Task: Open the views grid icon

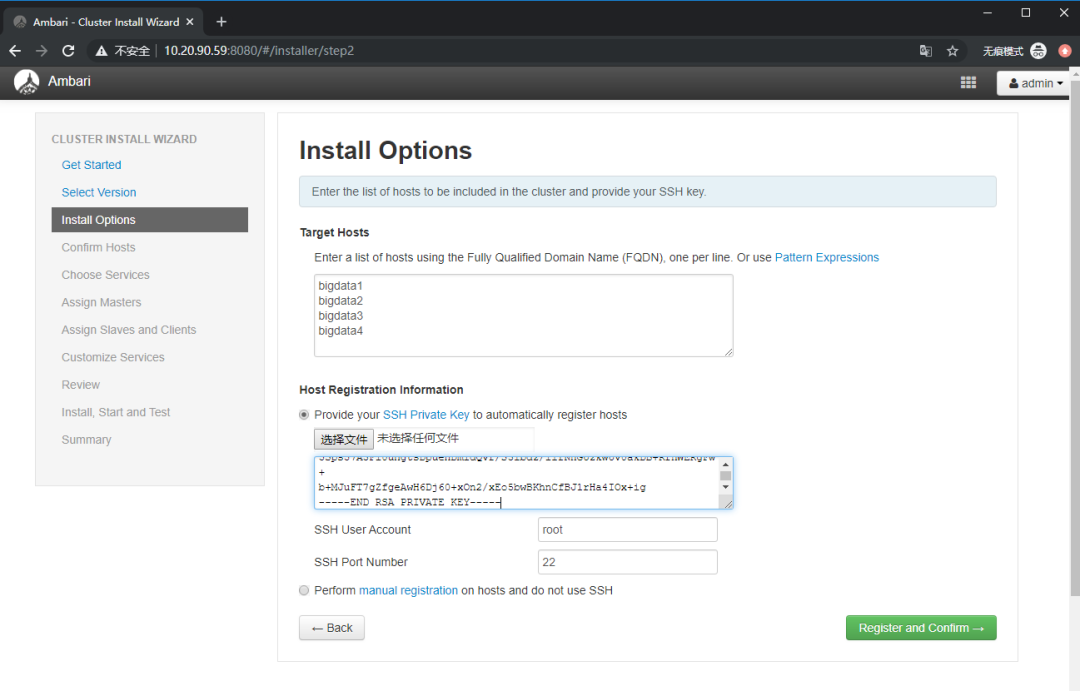Action: click(968, 83)
